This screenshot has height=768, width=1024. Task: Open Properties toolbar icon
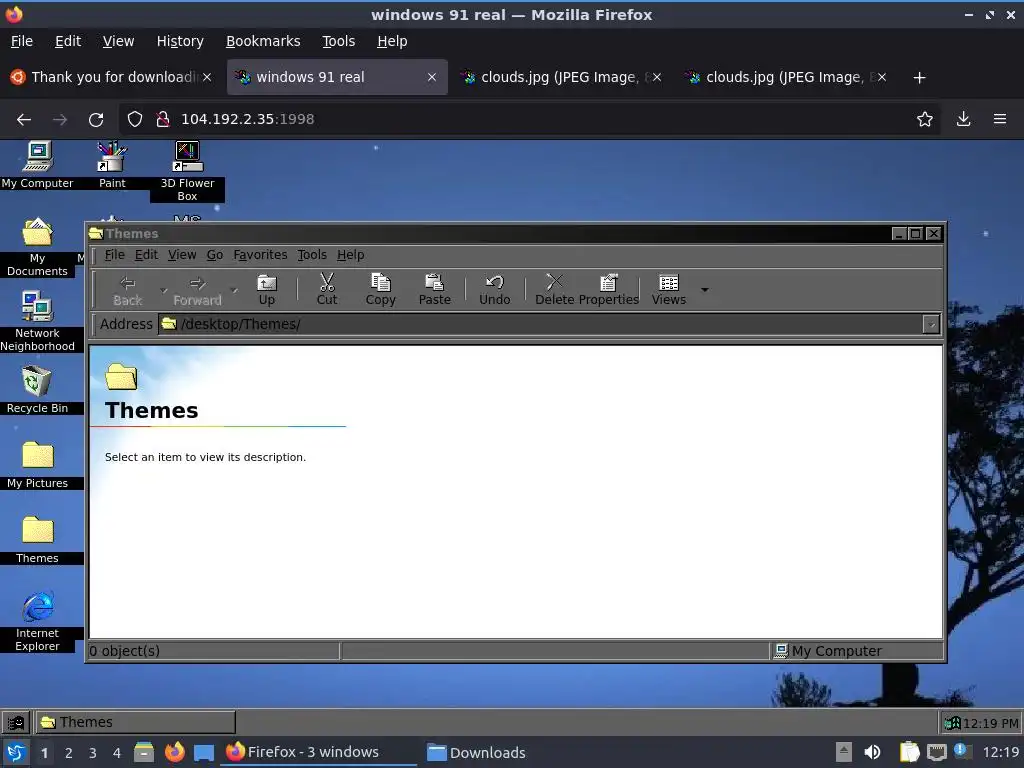[609, 290]
